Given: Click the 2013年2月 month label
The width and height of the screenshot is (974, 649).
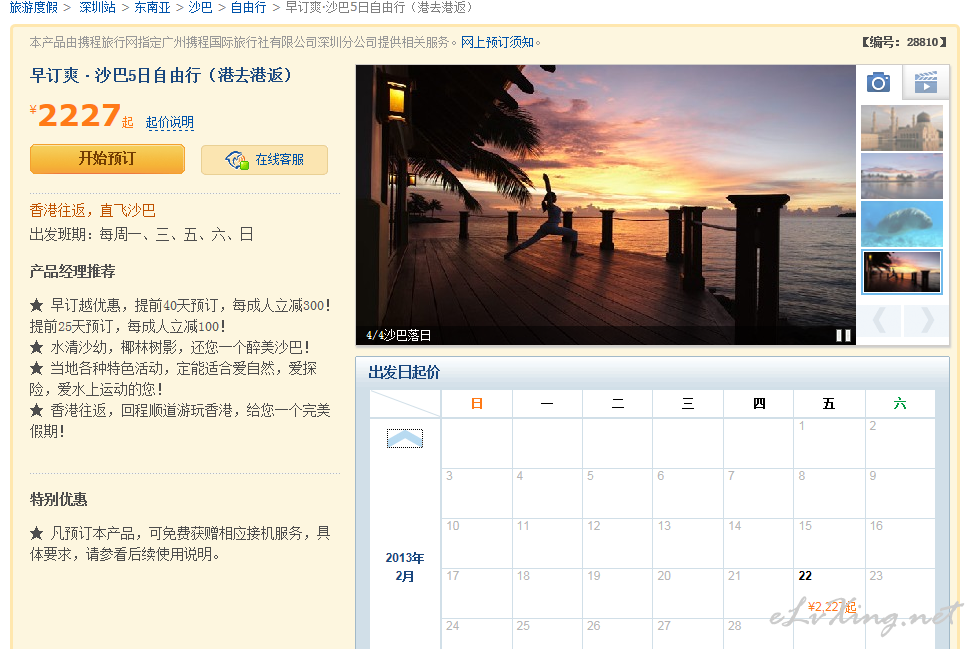Looking at the screenshot, I should point(404,566).
